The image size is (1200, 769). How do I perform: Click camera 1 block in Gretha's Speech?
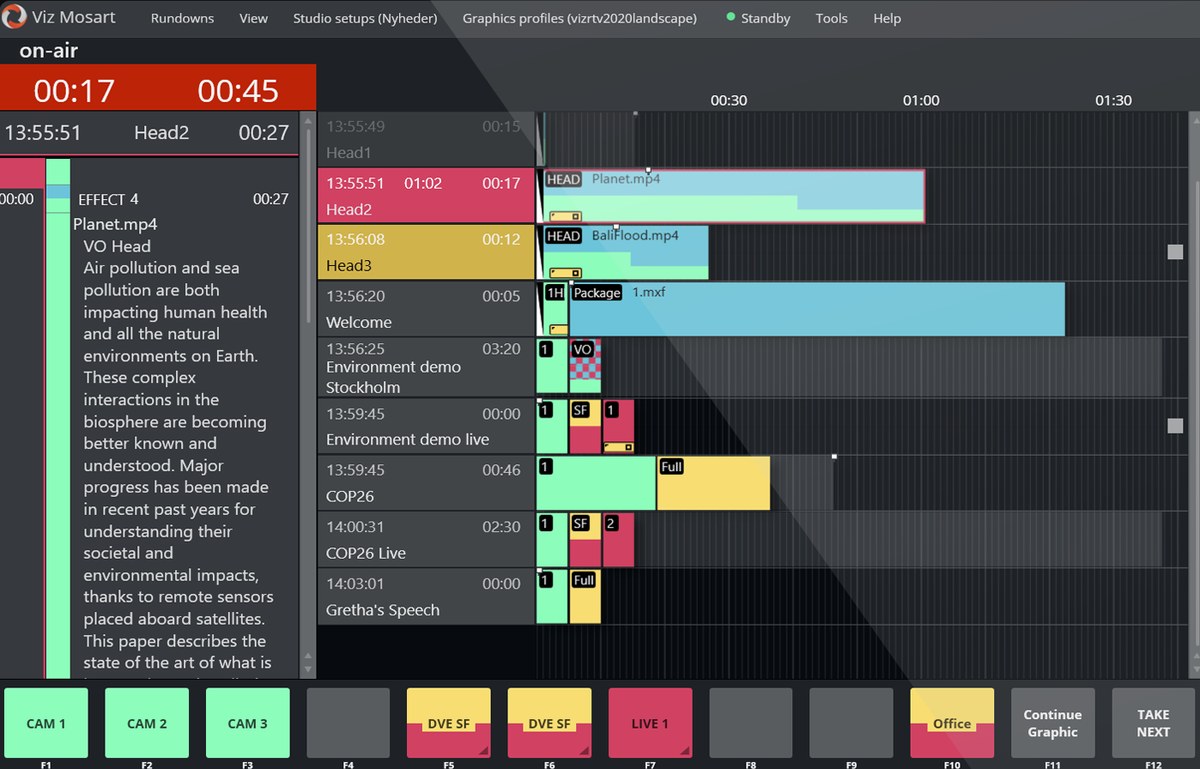tap(552, 597)
